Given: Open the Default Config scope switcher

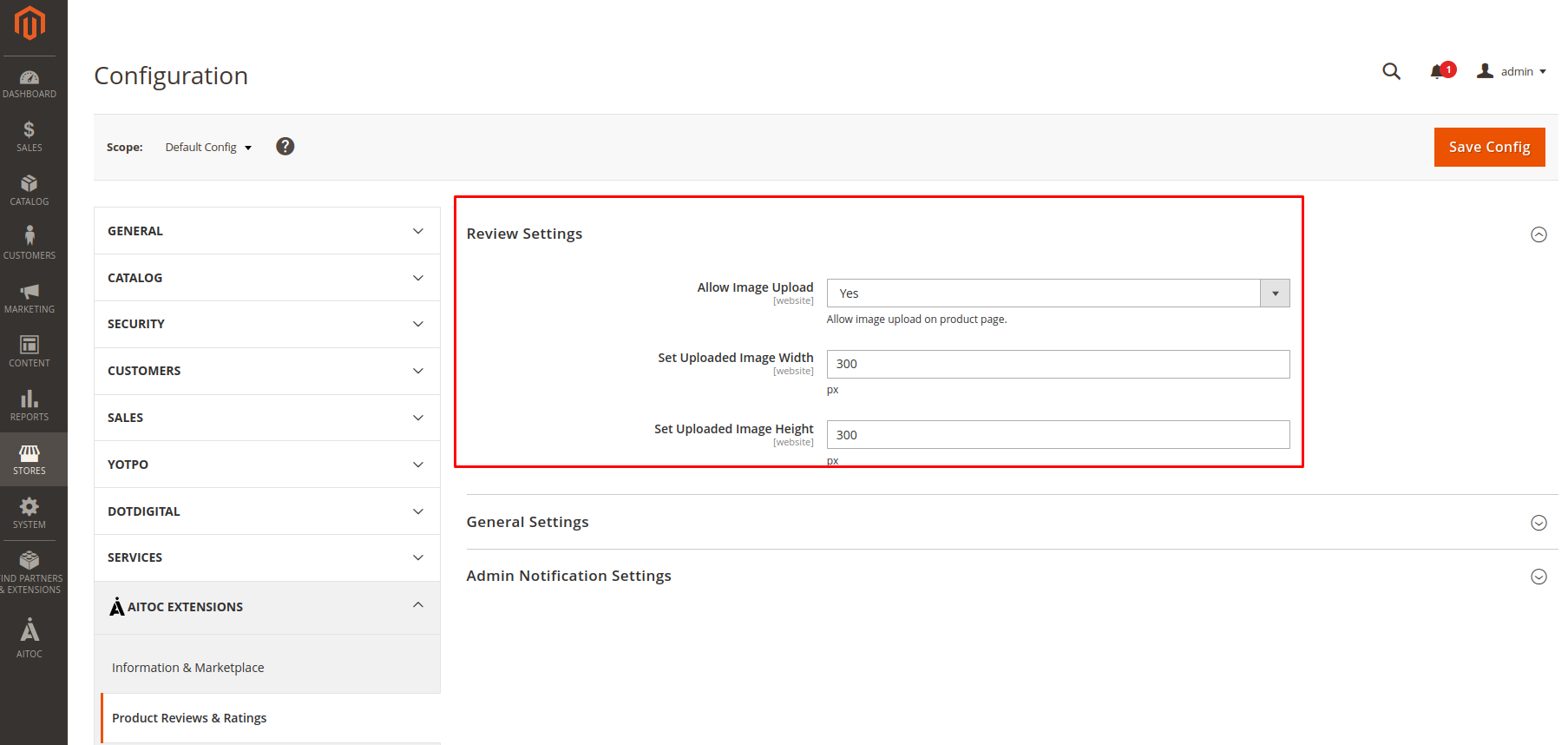Looking at the screenshot, I should coord(208,148).
